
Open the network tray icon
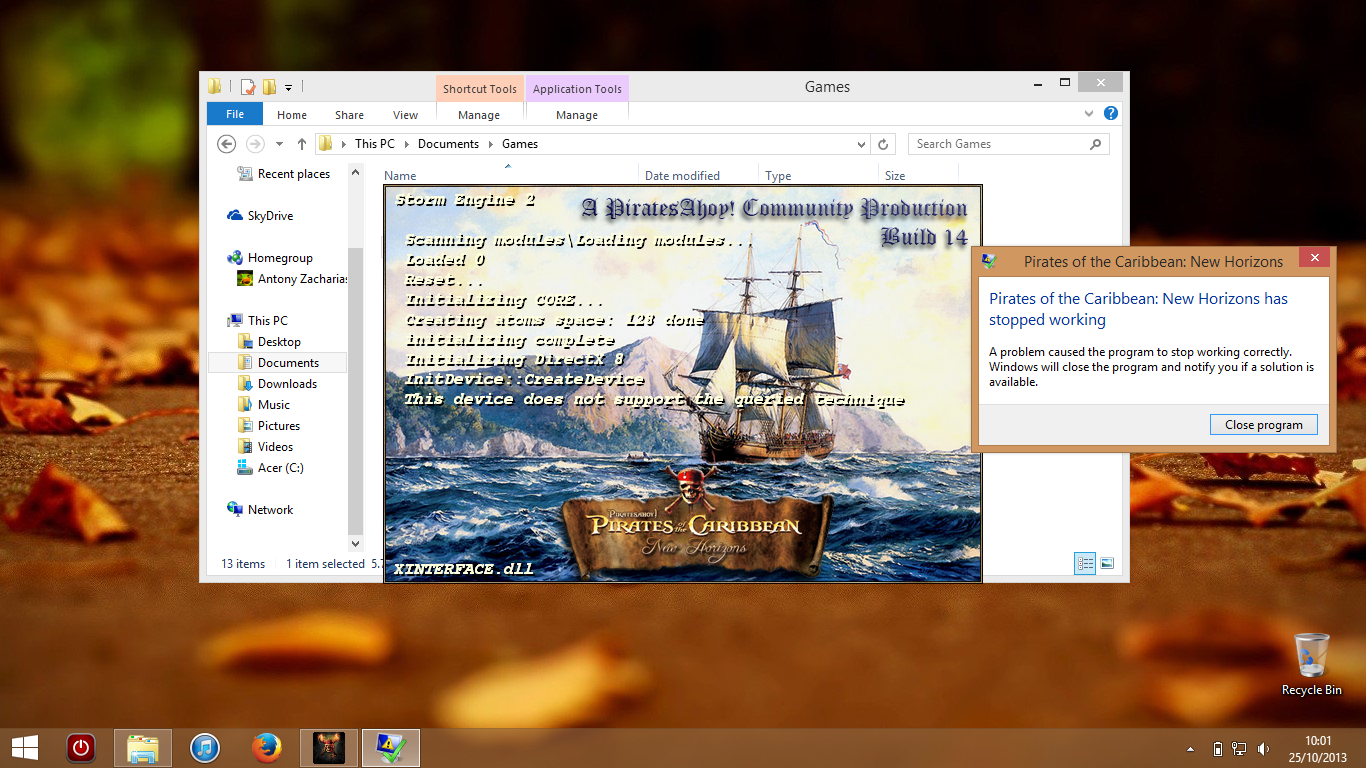point(1239,748)
